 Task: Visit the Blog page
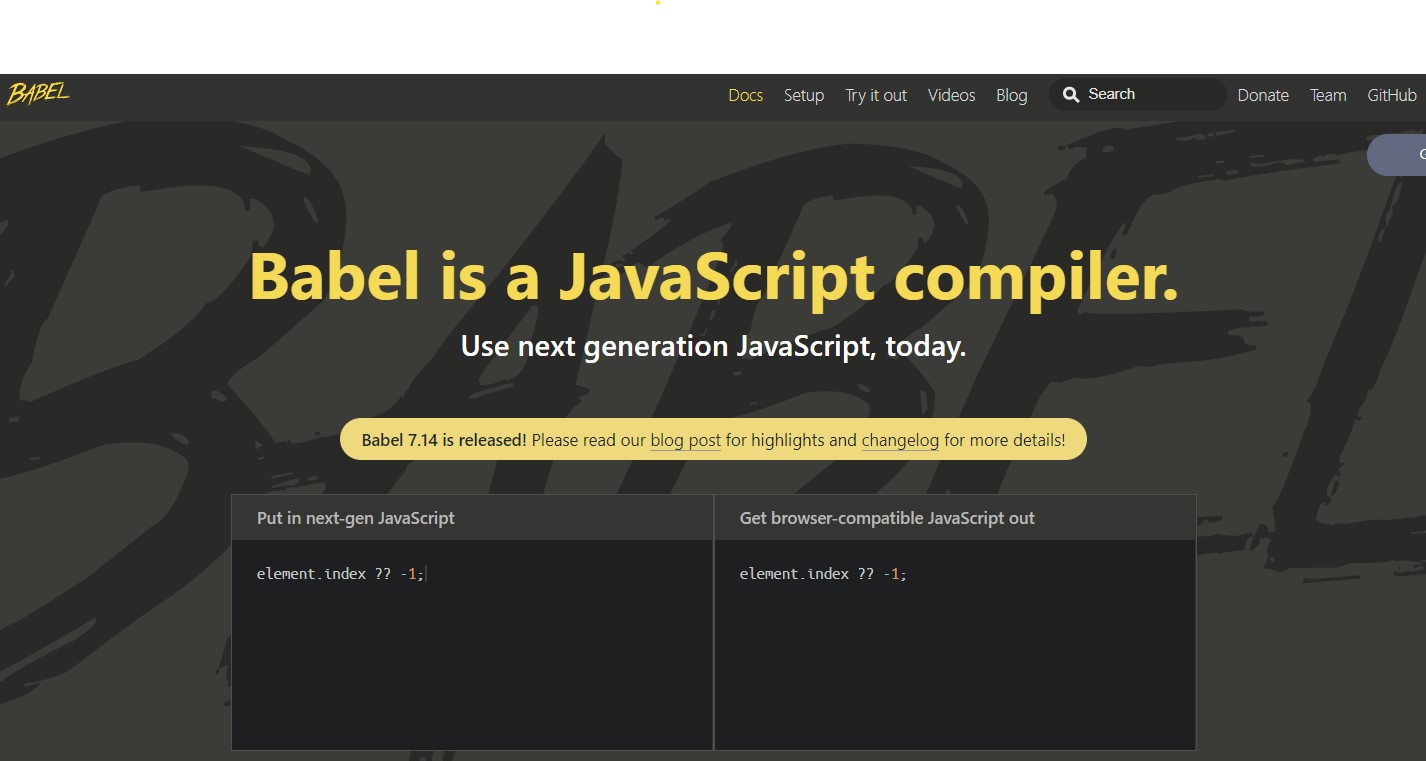1011,95
